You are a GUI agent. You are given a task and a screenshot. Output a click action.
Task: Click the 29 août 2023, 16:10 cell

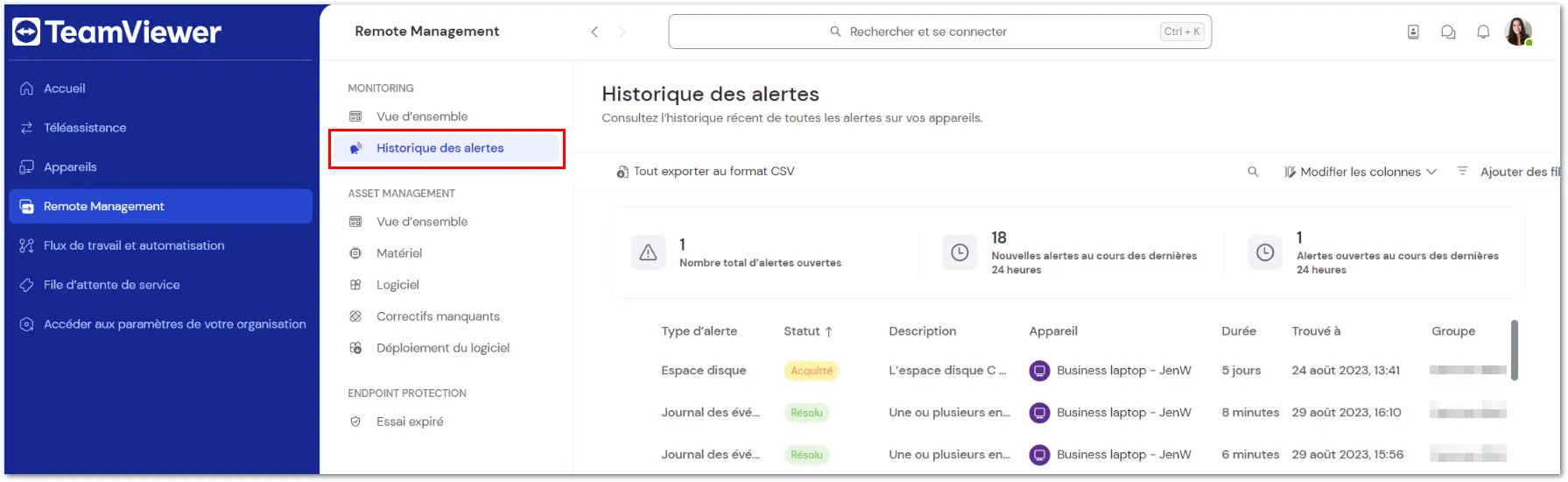(x=1347, y=413)
